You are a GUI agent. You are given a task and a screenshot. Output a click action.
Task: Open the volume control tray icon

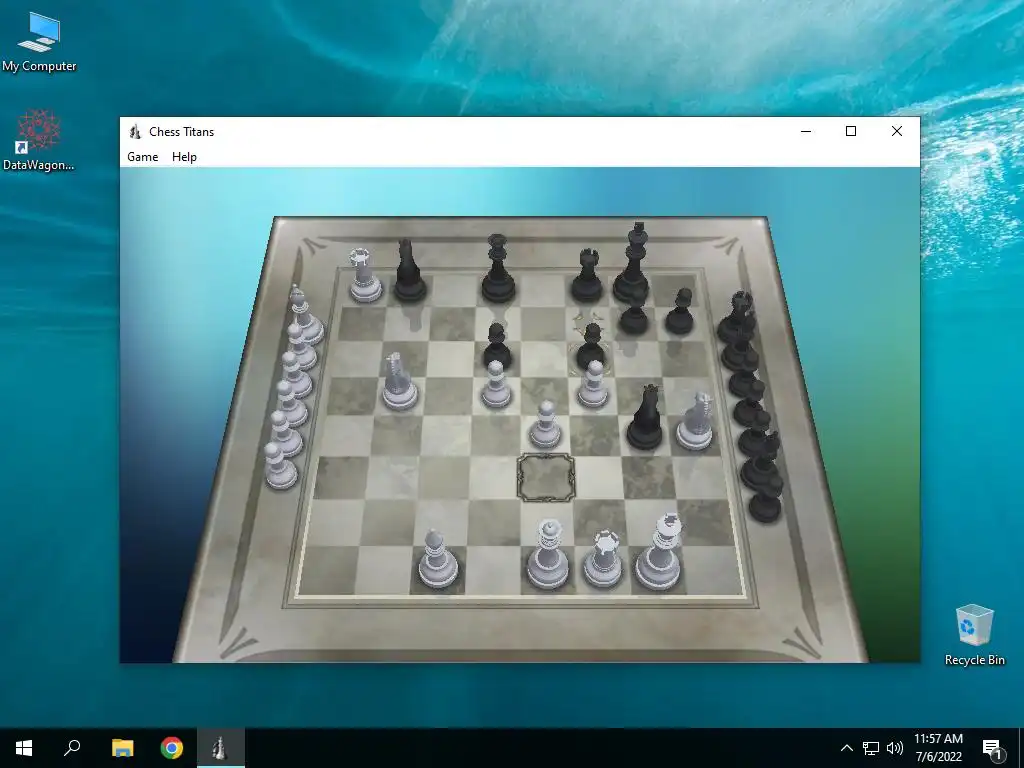coord(895,748)
